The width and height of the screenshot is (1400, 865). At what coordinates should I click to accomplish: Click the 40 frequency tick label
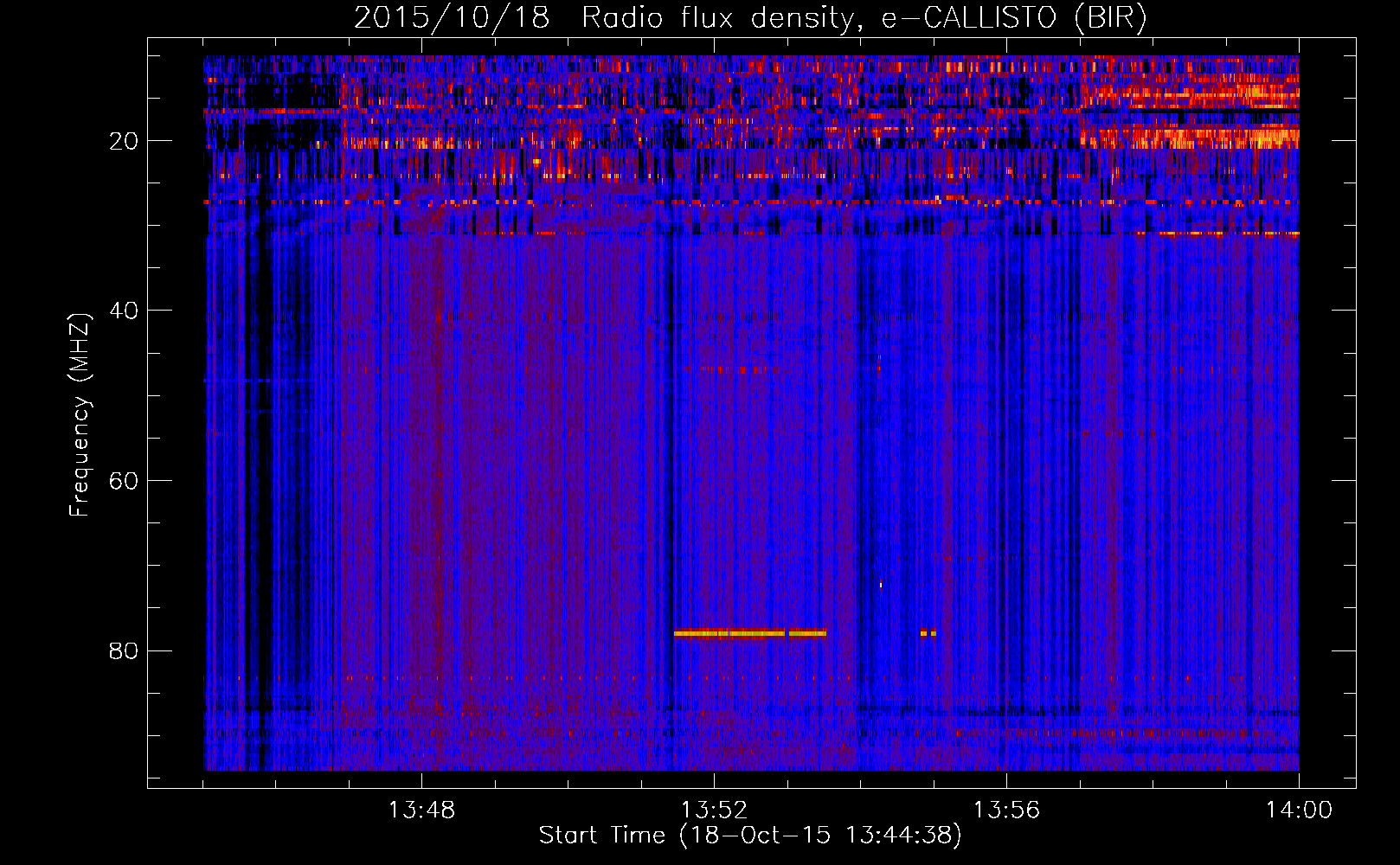[124, 311]
